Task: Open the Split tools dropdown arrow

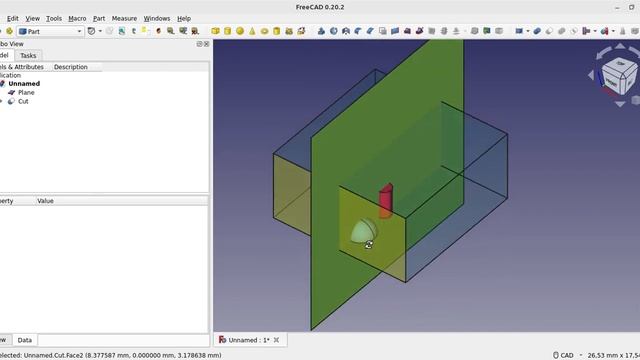Action: pyautogui.click(x=613, y=31)
